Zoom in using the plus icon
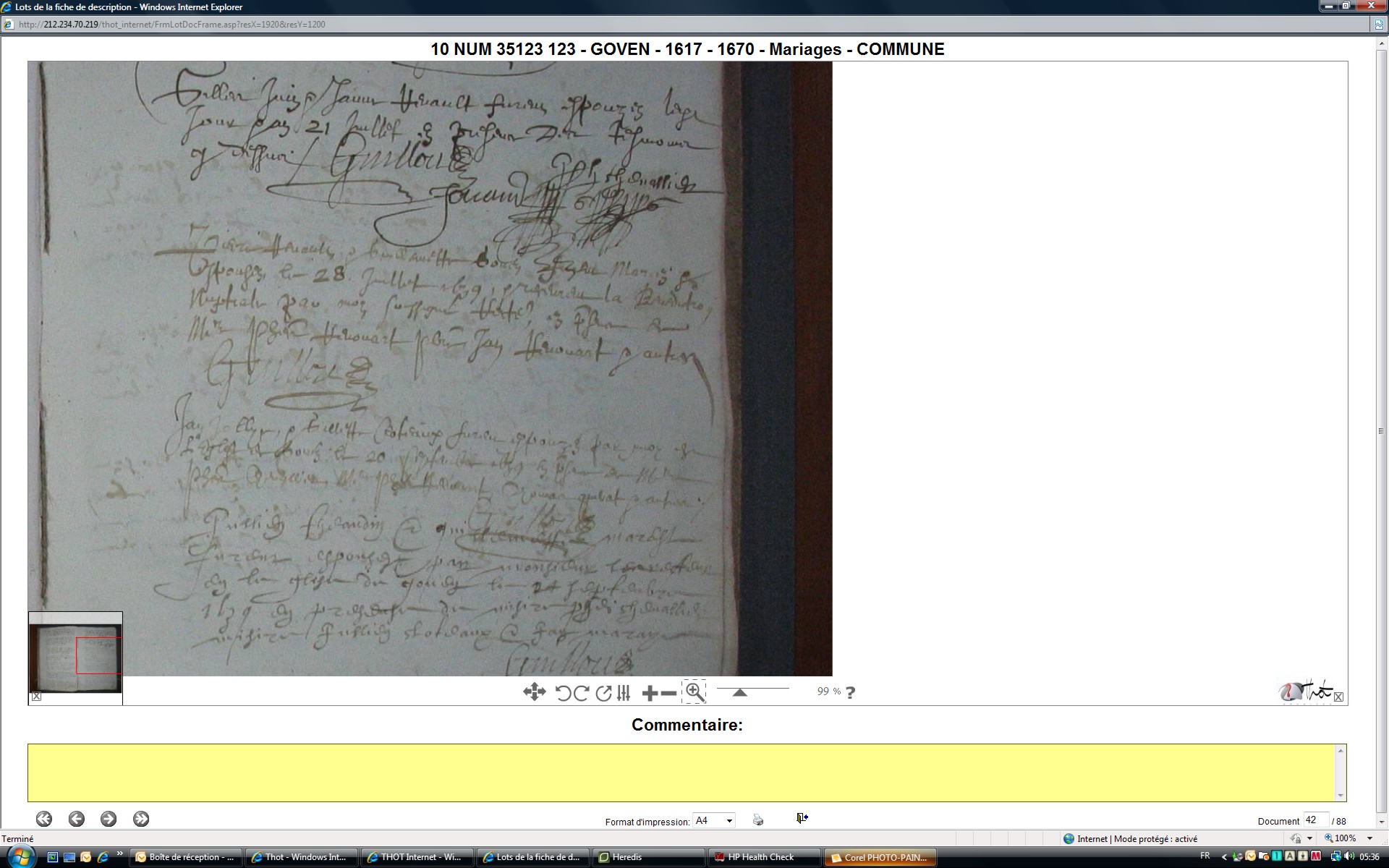Image resolution: width=1389 pixels, height=868 pixels. (x=650, y=694)
